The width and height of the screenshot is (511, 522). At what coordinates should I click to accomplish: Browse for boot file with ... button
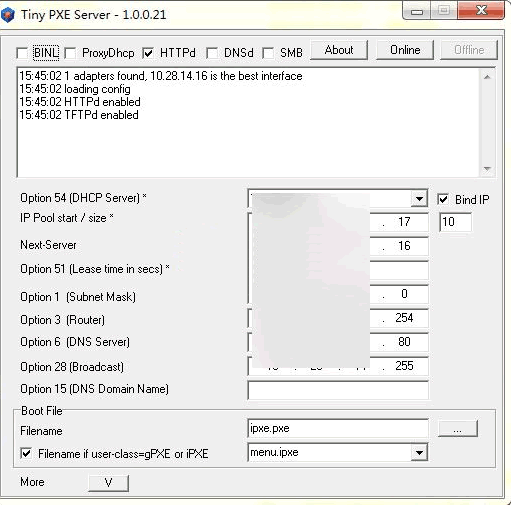coord(458,428)
